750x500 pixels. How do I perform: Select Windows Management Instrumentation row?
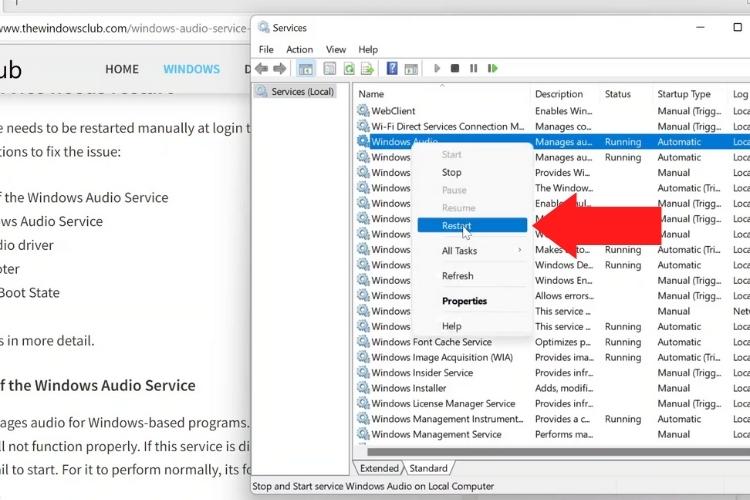552,419
